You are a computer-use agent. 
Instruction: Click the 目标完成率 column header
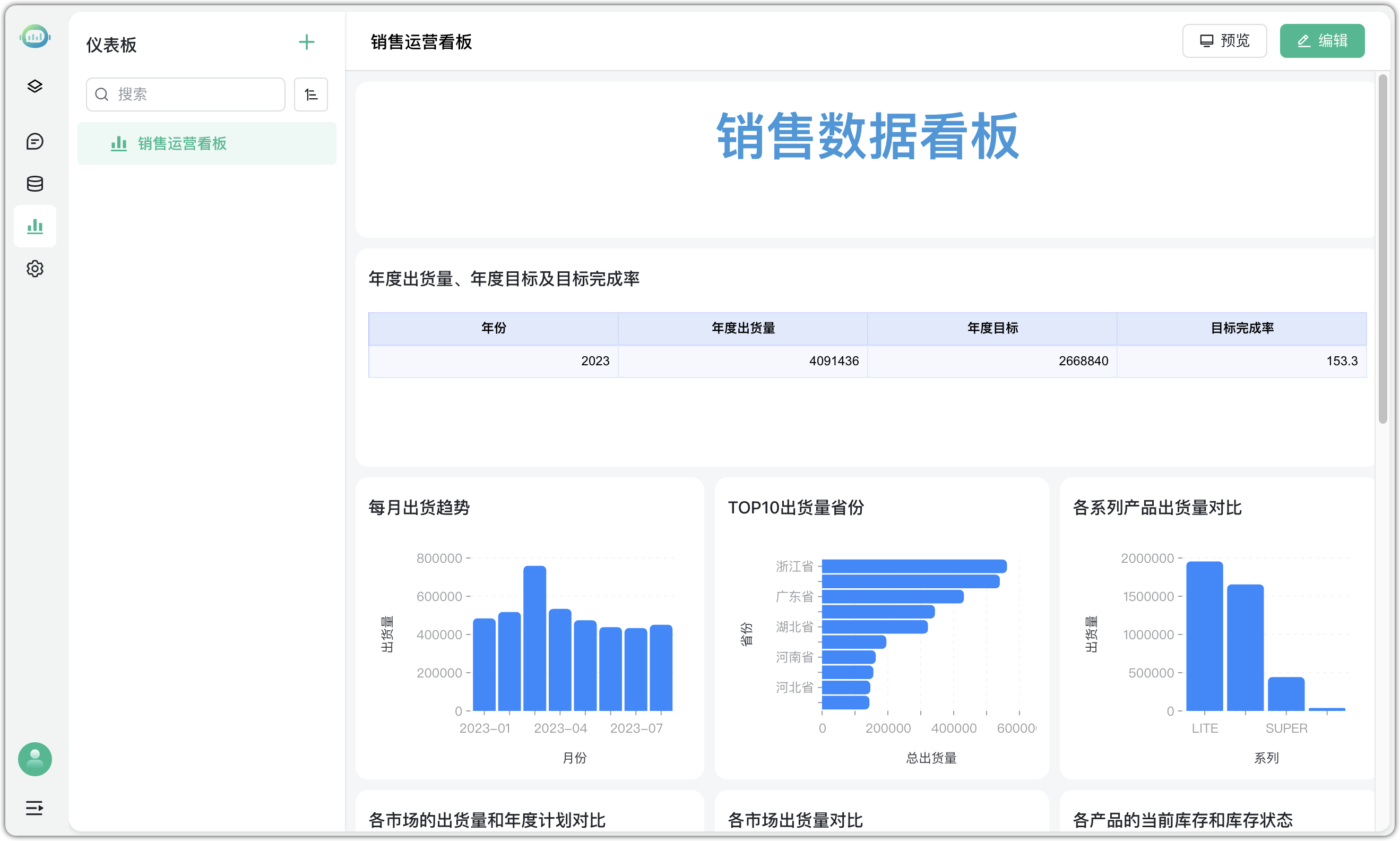click(x=1241, y=328)
